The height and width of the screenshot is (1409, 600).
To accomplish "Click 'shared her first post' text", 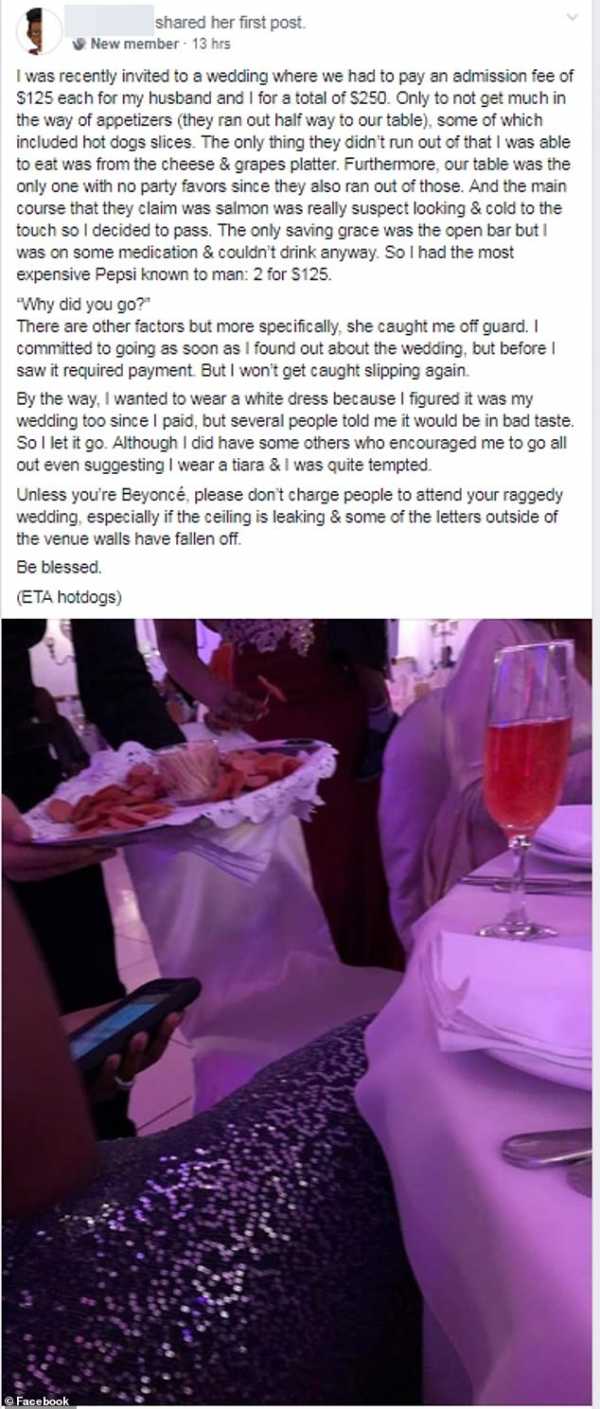I will 231,22.
